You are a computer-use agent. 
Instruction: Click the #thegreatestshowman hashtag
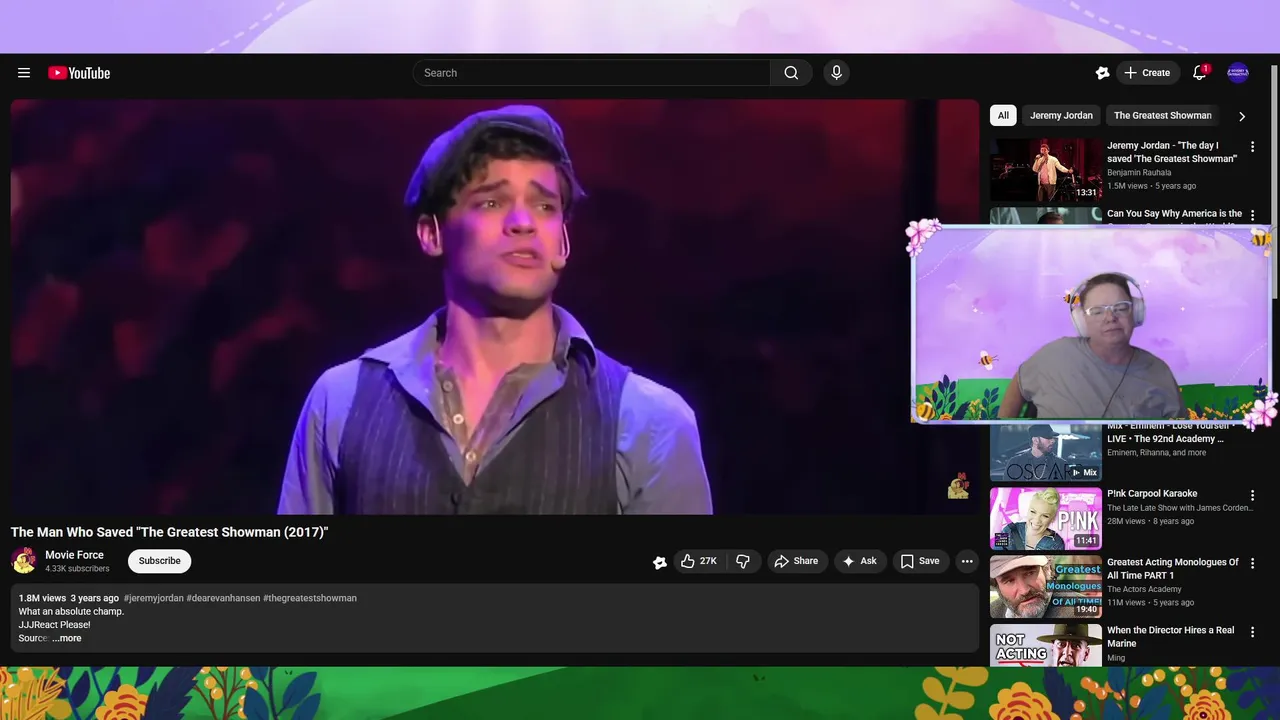pos(310,598)
